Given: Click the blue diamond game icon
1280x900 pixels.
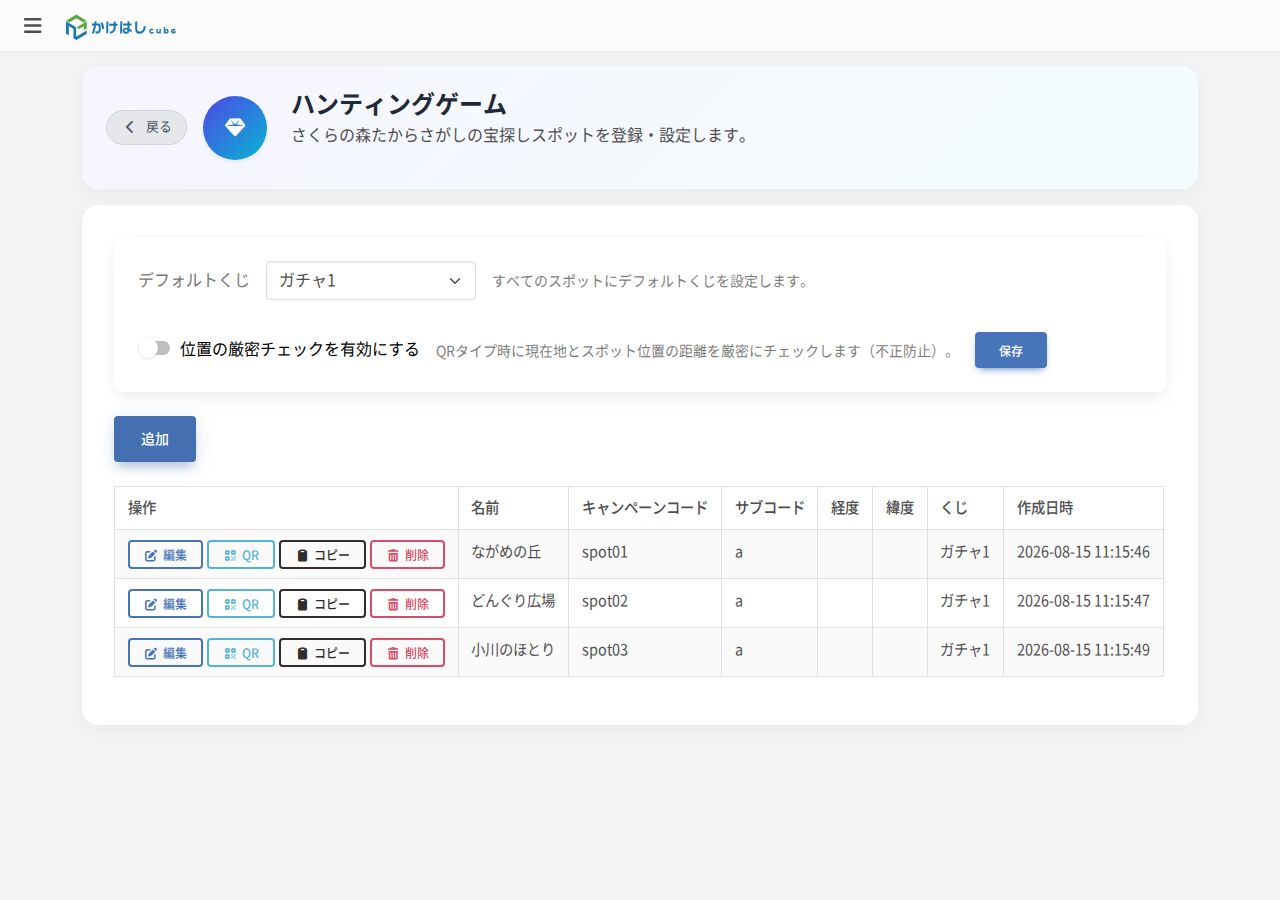Looking at the screenshot, I should pos(235,128).
